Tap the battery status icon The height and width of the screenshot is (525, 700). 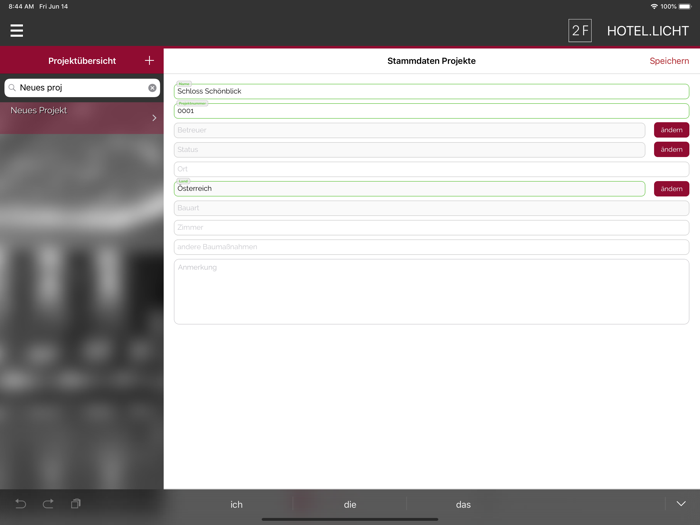click(685, 6)
